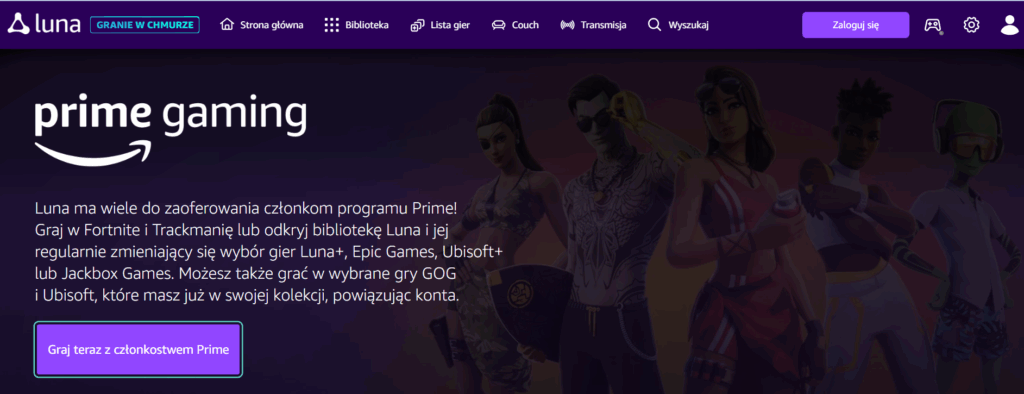Image resolution: width=1024 pixels, height=394 pixels.
Task: Open settings via the gear icon
Action: point(971,25)
